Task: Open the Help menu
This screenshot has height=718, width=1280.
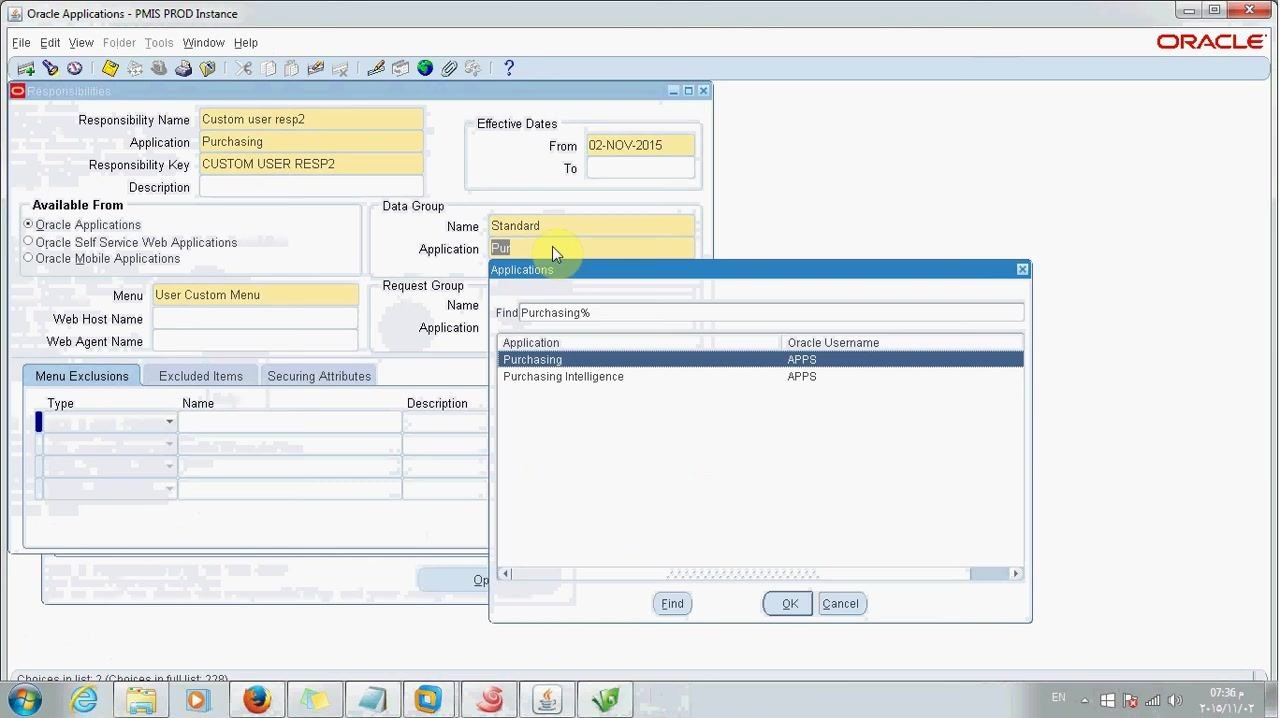Action: coord(246,43)
